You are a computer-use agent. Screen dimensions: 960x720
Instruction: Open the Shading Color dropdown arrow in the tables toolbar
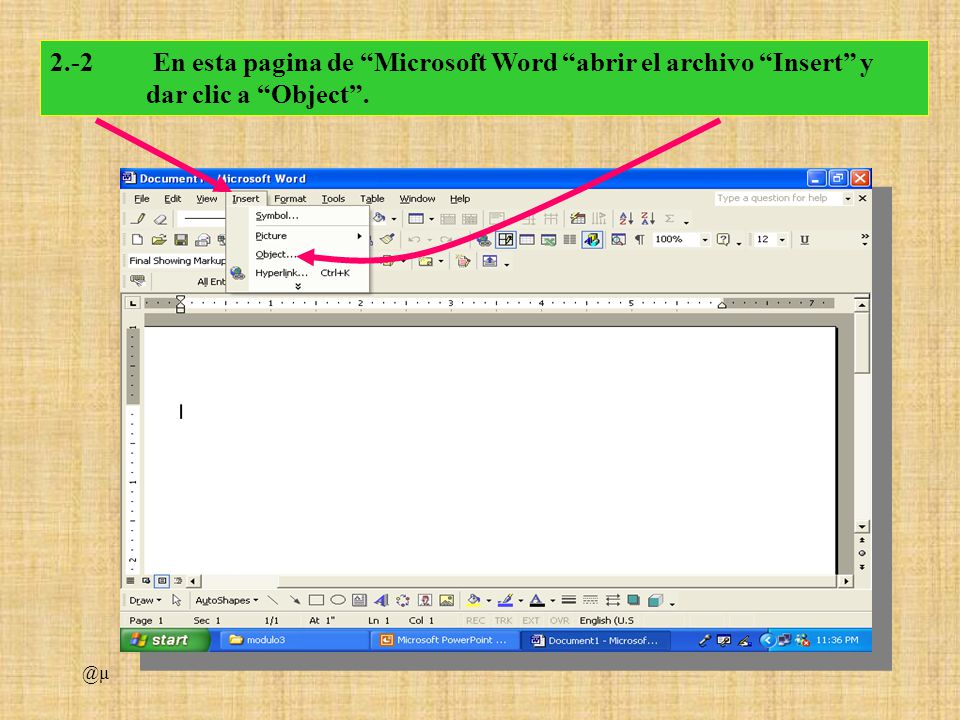point(394,219)
